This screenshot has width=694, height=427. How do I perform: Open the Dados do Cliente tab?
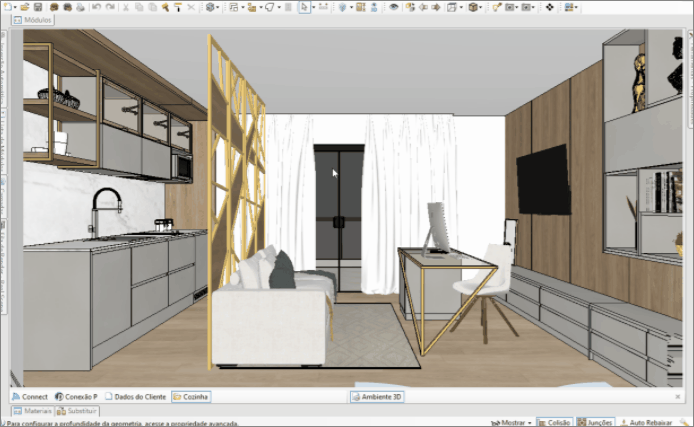pyautogui.click(x=135, y=397)
